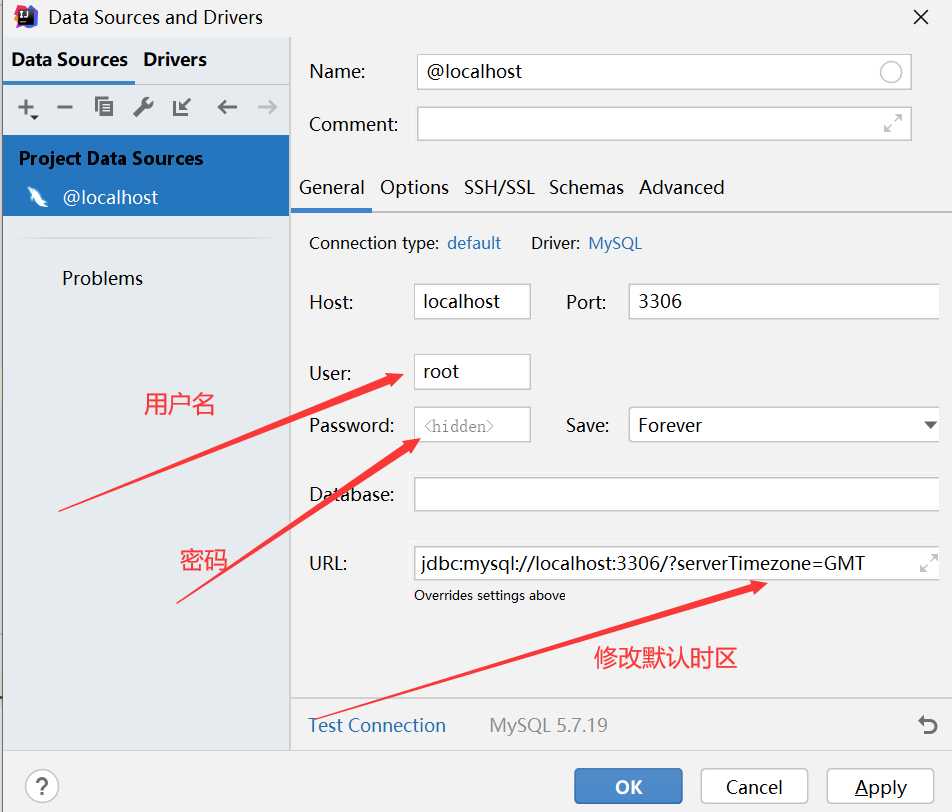The width and height of the screenshot is (952, 812).
Task: Select the @localhost data source in the tree
Action: tap(146, 197)
